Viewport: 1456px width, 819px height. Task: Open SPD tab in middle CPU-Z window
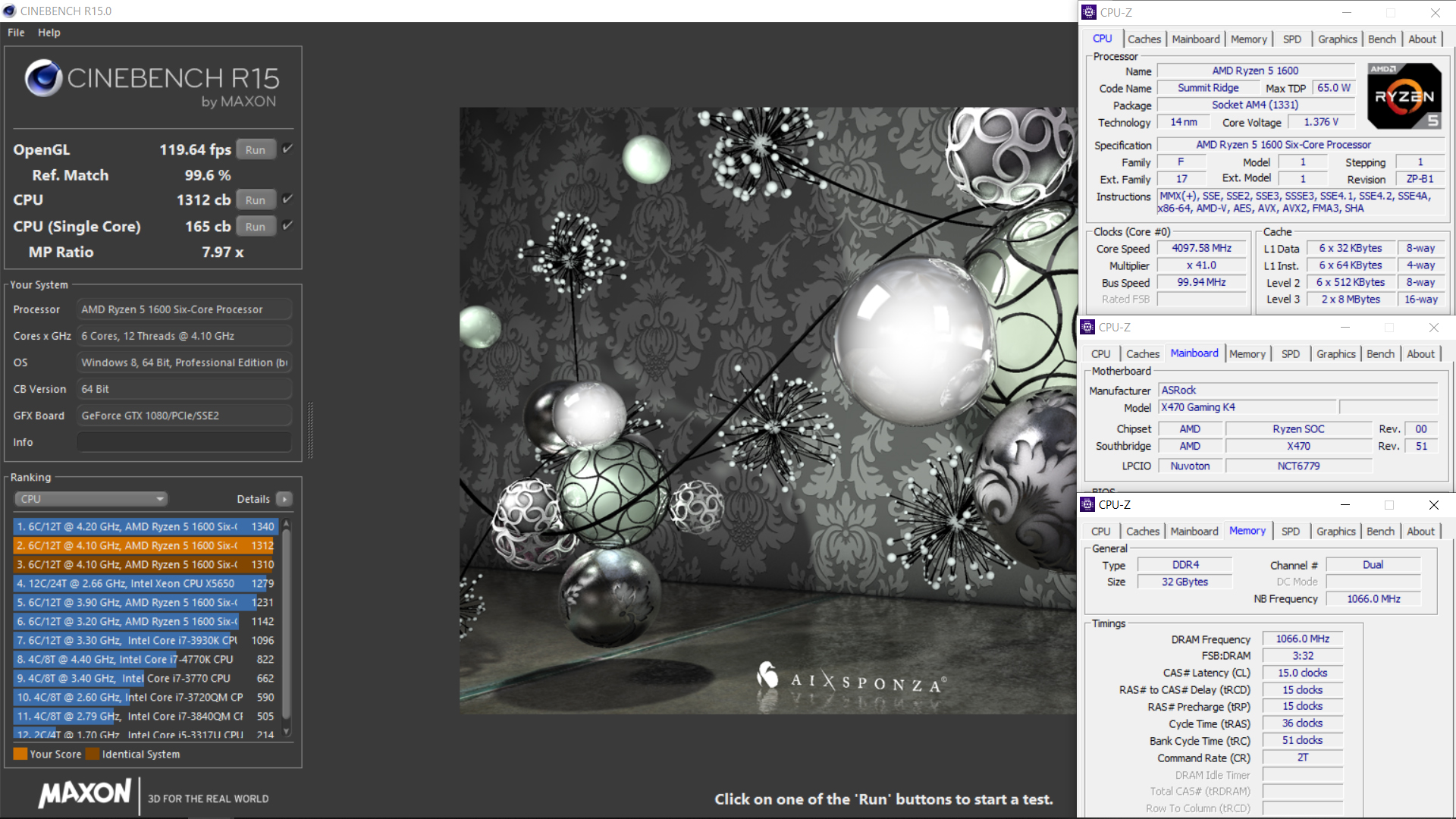coord(1291,354)
